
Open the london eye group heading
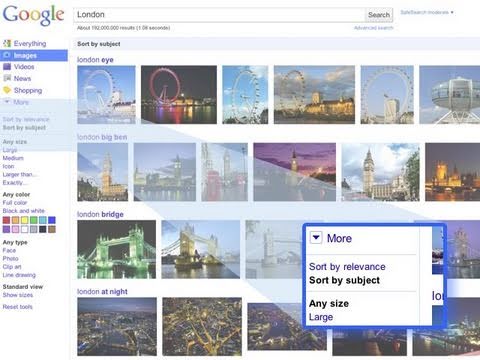[95, 60]
